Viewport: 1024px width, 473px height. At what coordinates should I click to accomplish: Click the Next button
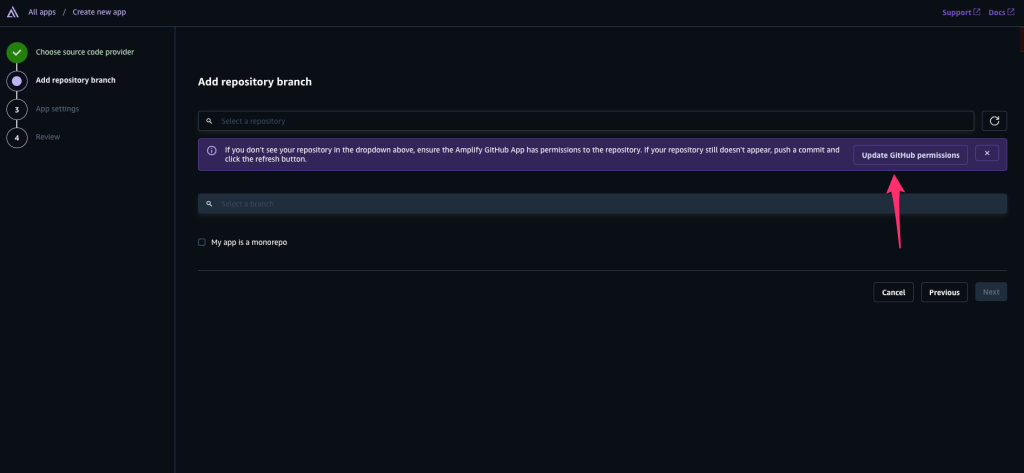(x=991, y=292)
